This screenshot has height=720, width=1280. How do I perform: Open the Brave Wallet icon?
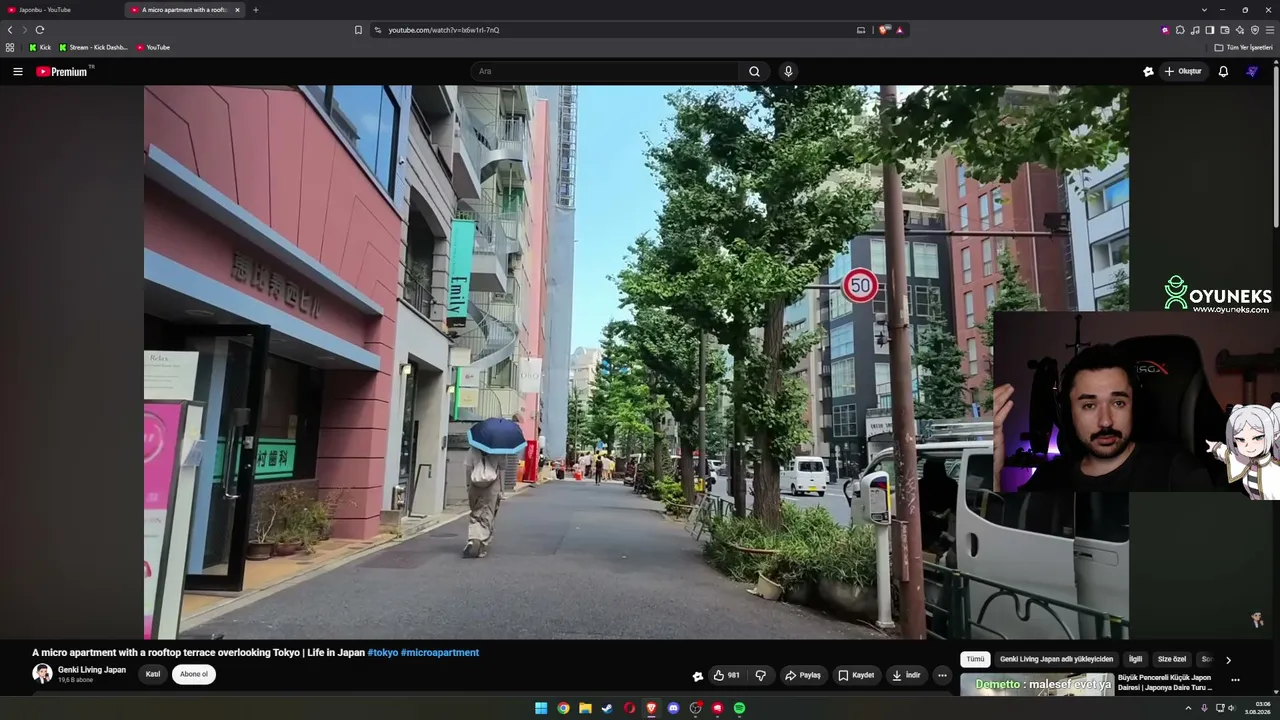click(x=1225, y=30)
